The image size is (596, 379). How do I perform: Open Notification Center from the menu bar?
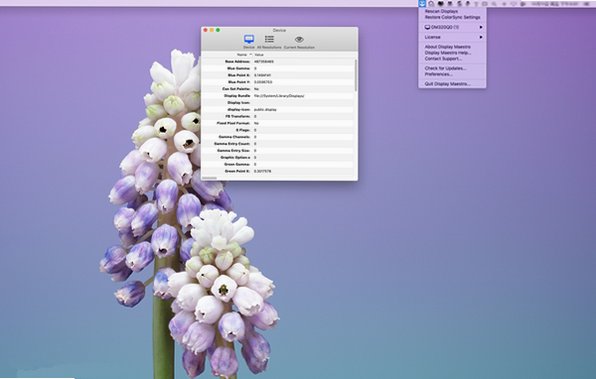point(587,3)
